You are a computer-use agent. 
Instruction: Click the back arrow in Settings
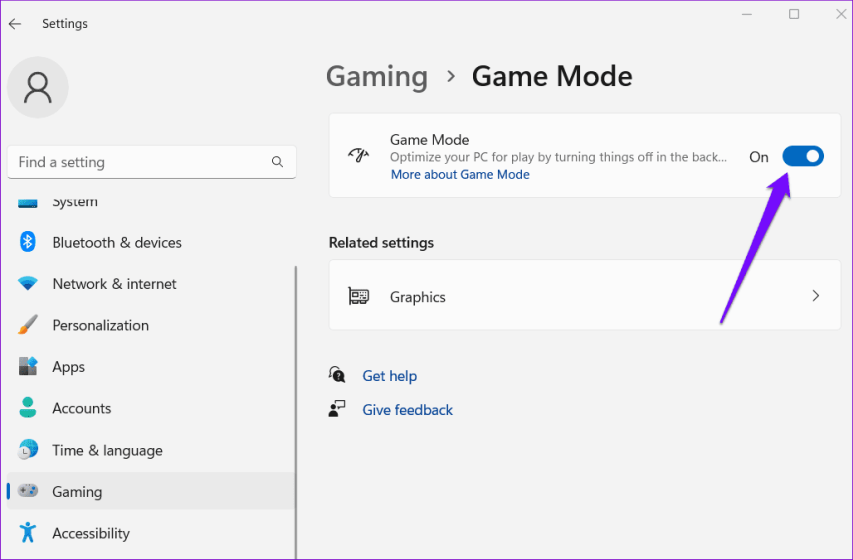point(15,24)
